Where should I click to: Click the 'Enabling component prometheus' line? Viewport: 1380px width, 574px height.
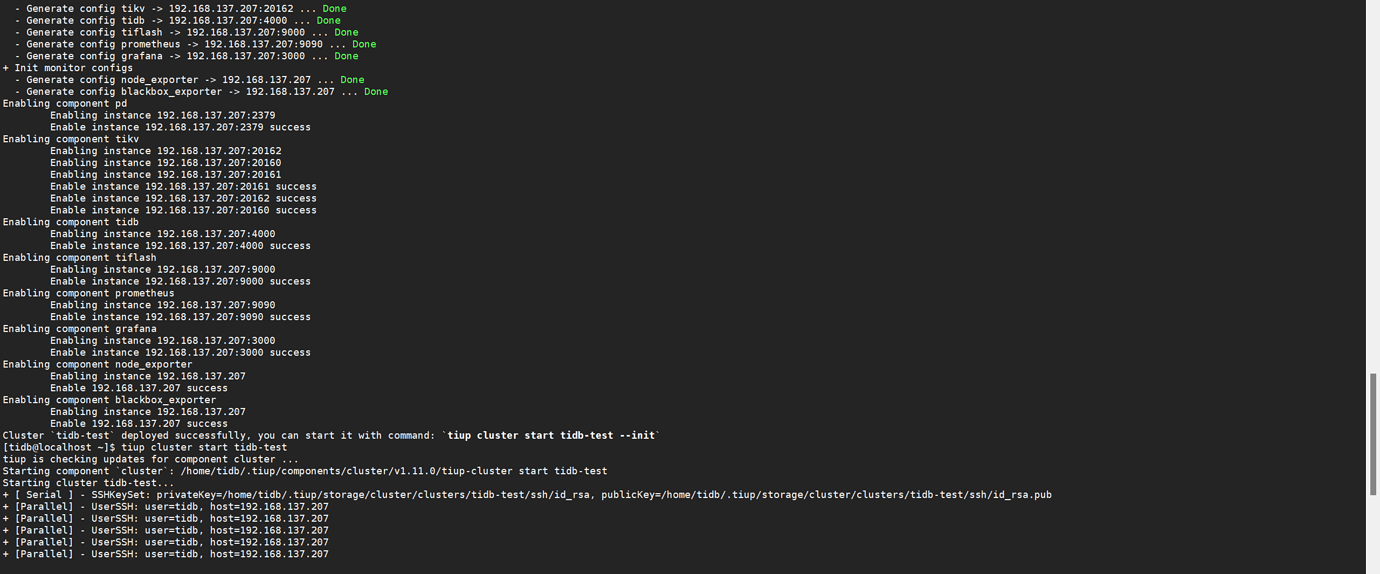(89, 294)
